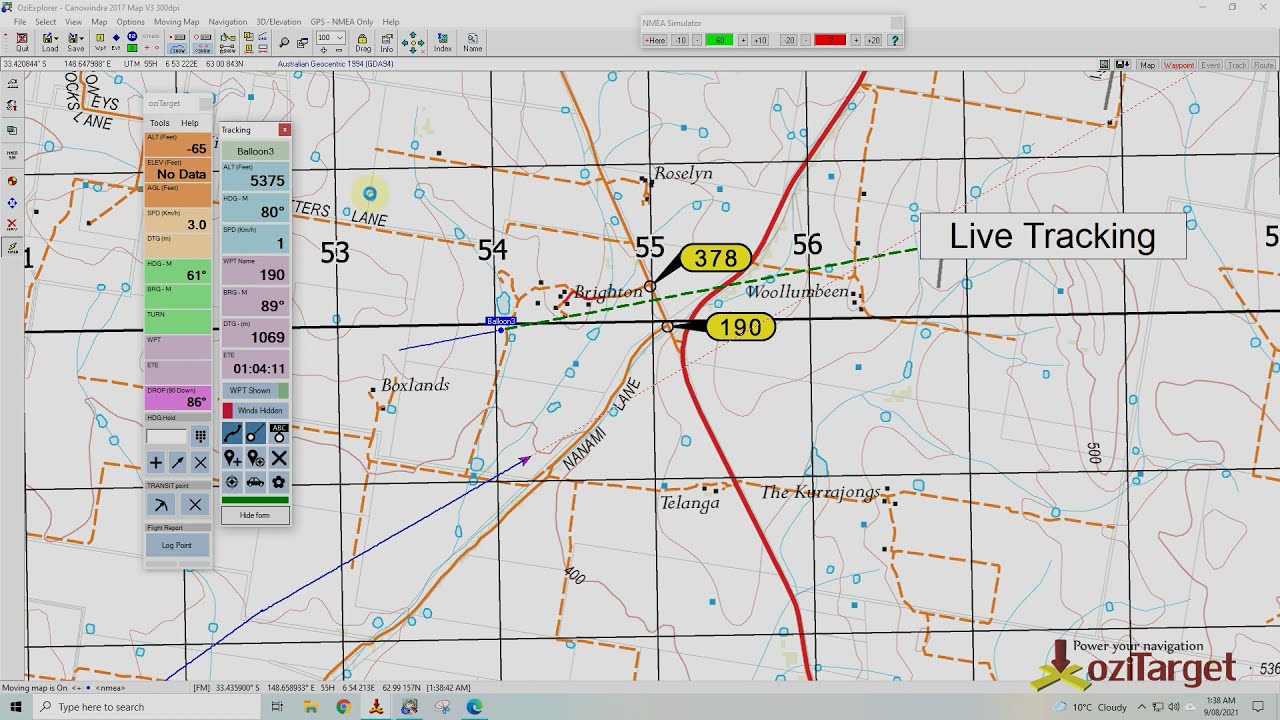Screen dimensions: 1280x720
Task: Close the Tracking panel
Action: click(285, 129)
